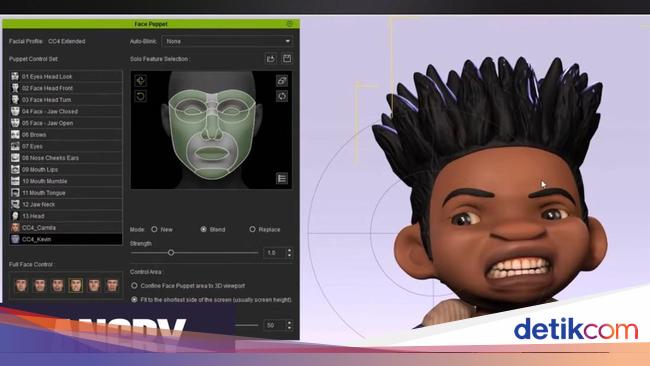Pick the fourth Full Face Control thumbnail

(75, 285)
